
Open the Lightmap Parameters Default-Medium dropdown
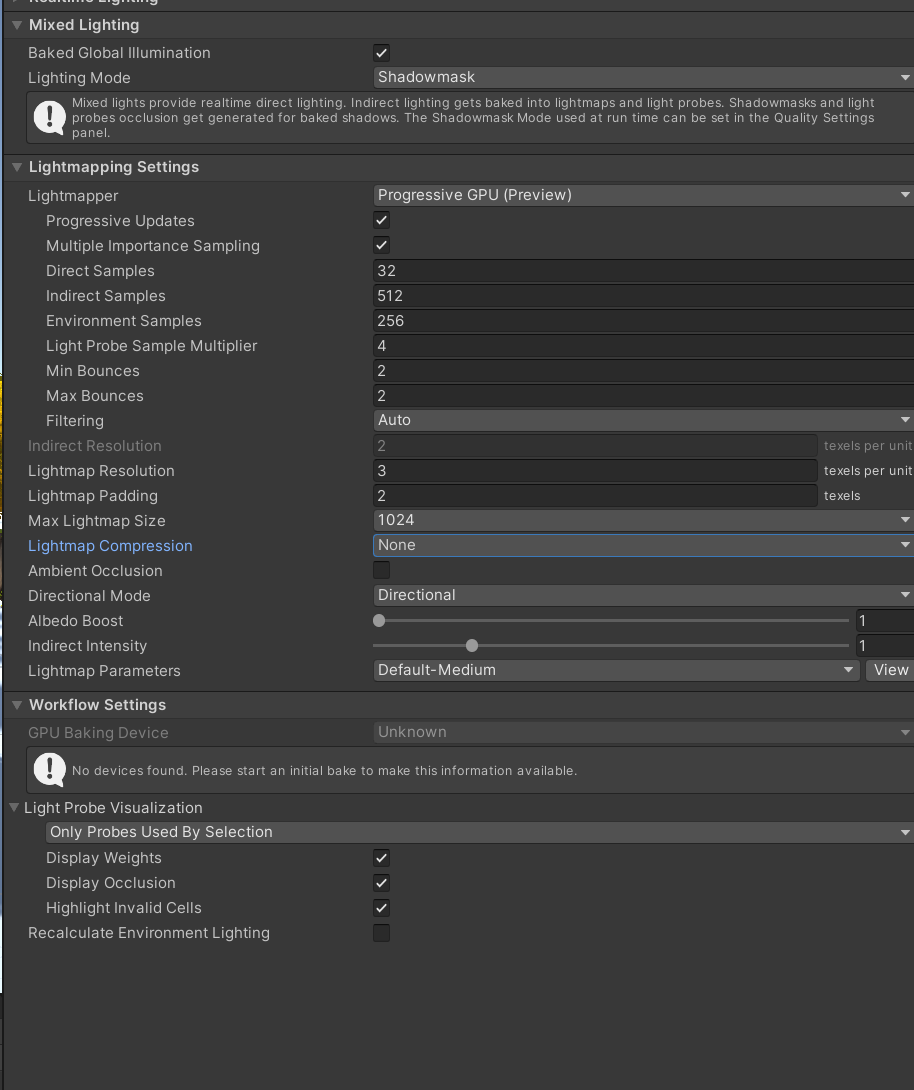616,670
